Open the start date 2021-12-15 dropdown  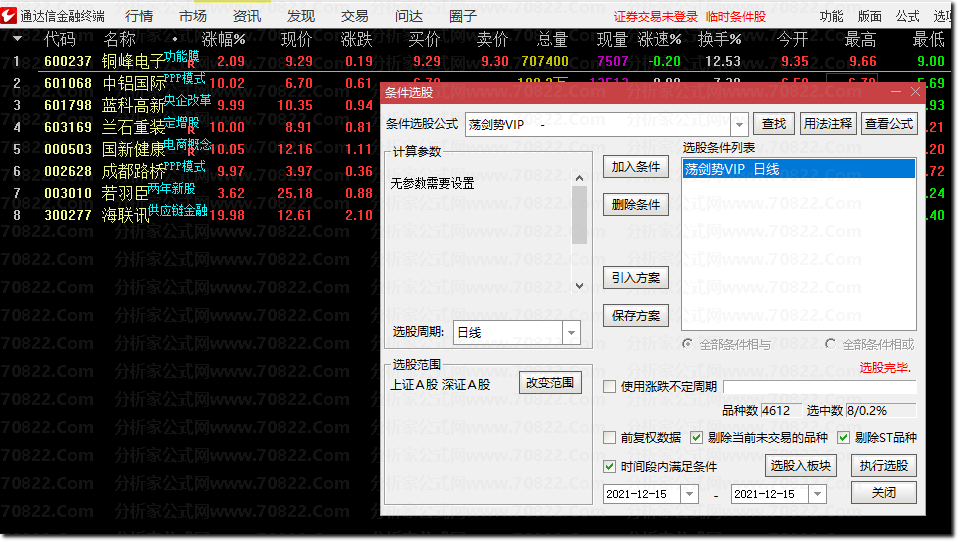click(x=689, y=494)
